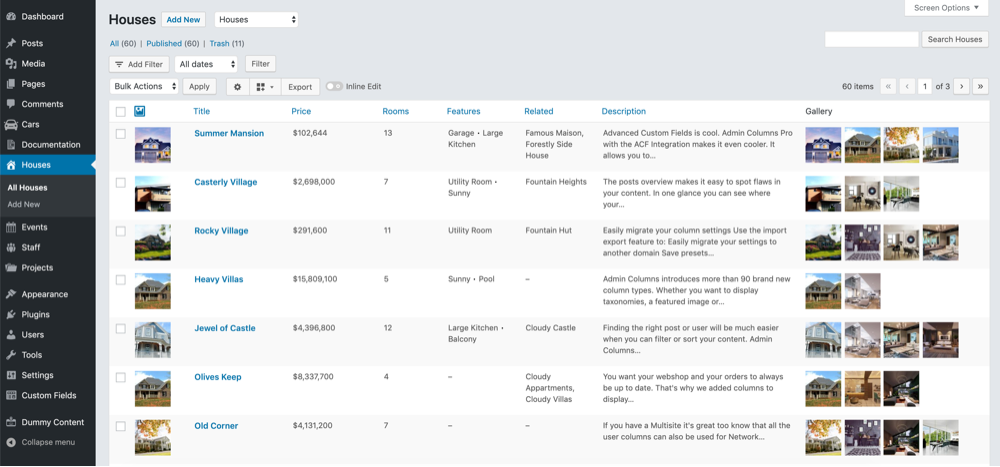
Task: Toggle the Inline Edit switch
Action: [x=334, y=87]
